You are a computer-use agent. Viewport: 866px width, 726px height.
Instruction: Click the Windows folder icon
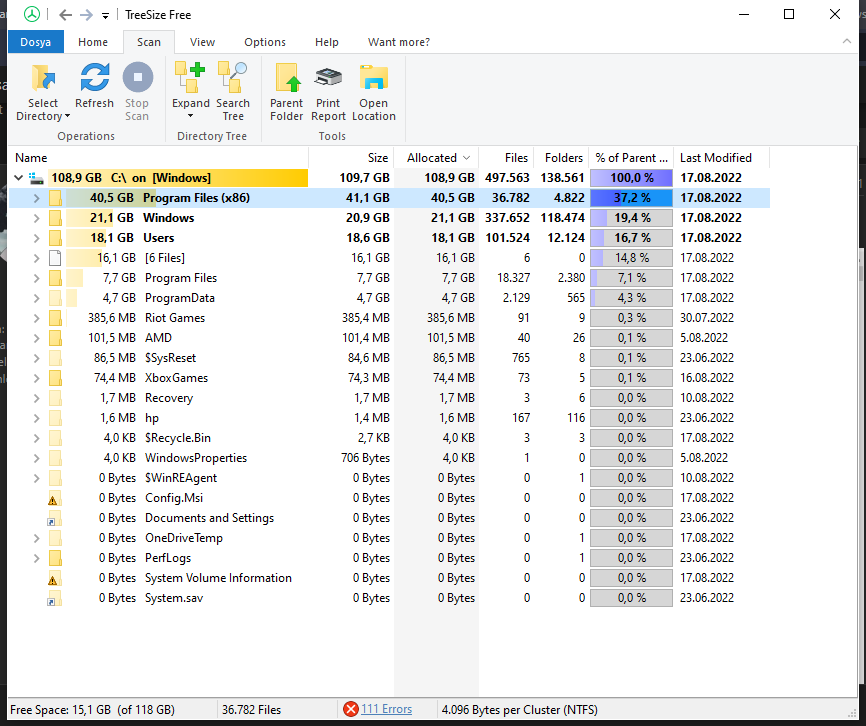(55, 218)
